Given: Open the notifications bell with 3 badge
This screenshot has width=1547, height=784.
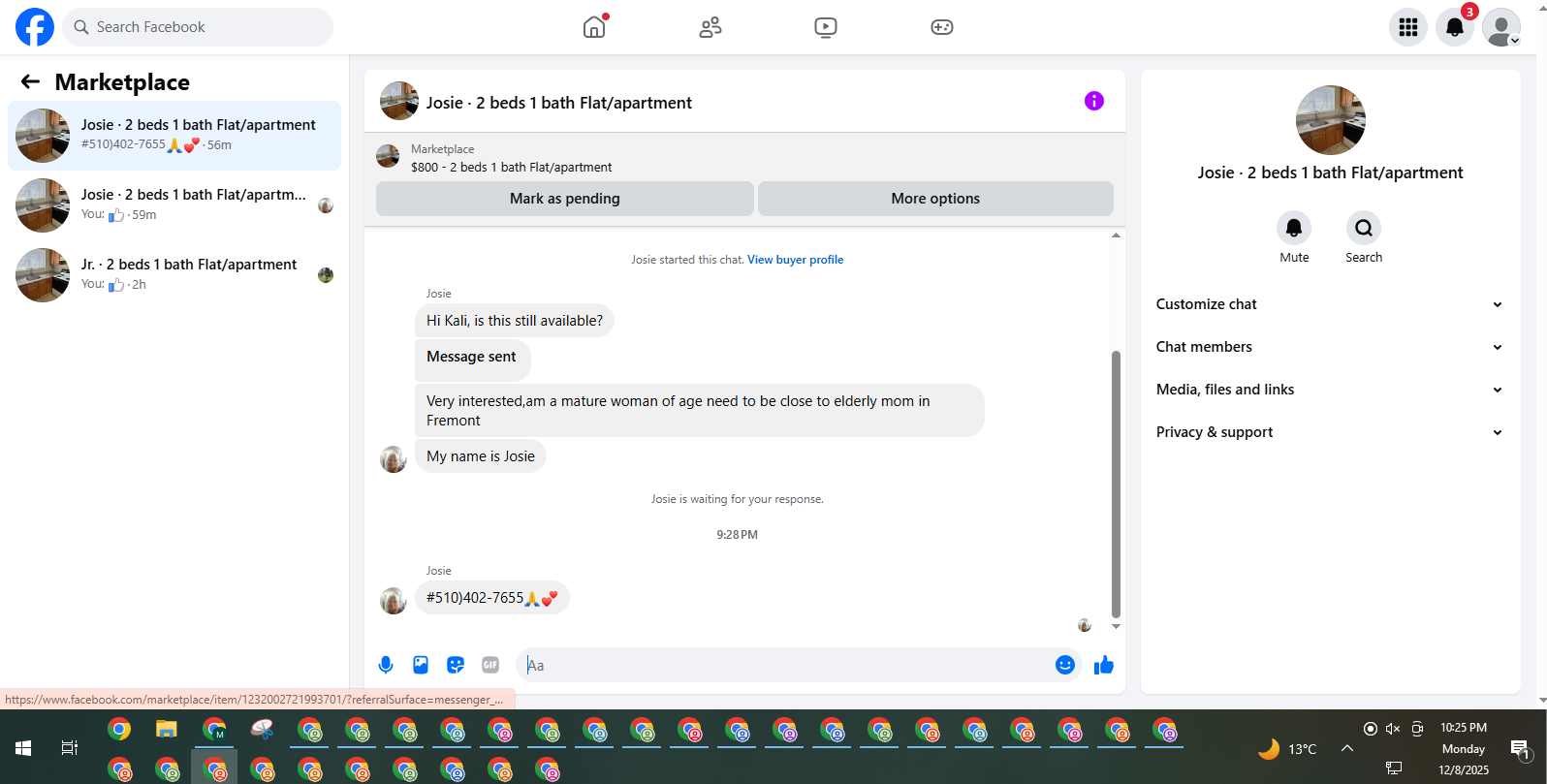Looking at the screenshot, I should 1455,27.
